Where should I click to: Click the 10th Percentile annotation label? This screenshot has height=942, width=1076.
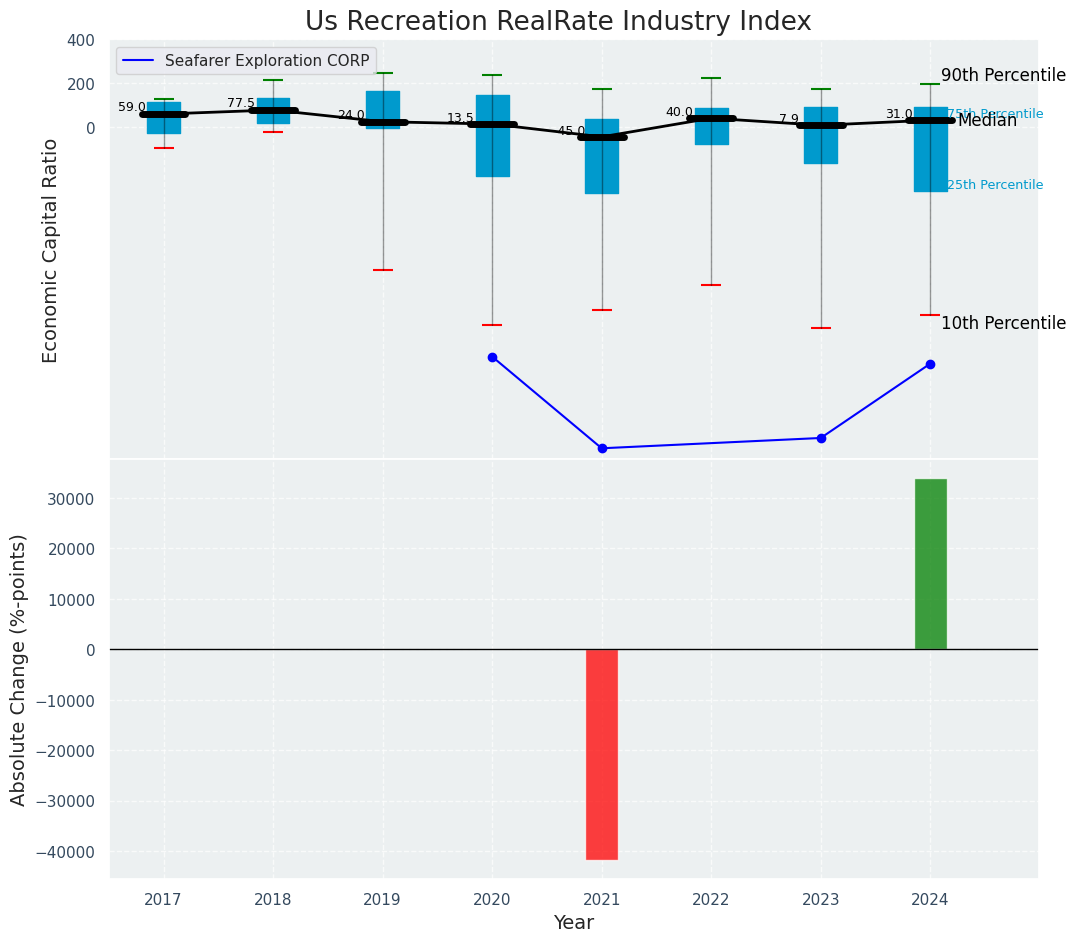(1003, 323)
